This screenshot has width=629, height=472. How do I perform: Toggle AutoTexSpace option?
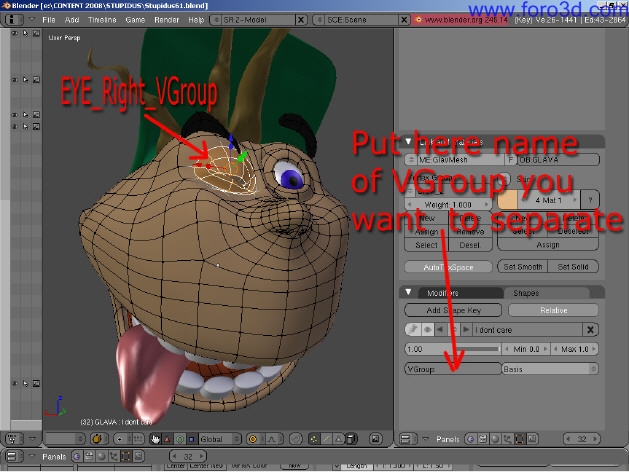click(x=448, y=267)
